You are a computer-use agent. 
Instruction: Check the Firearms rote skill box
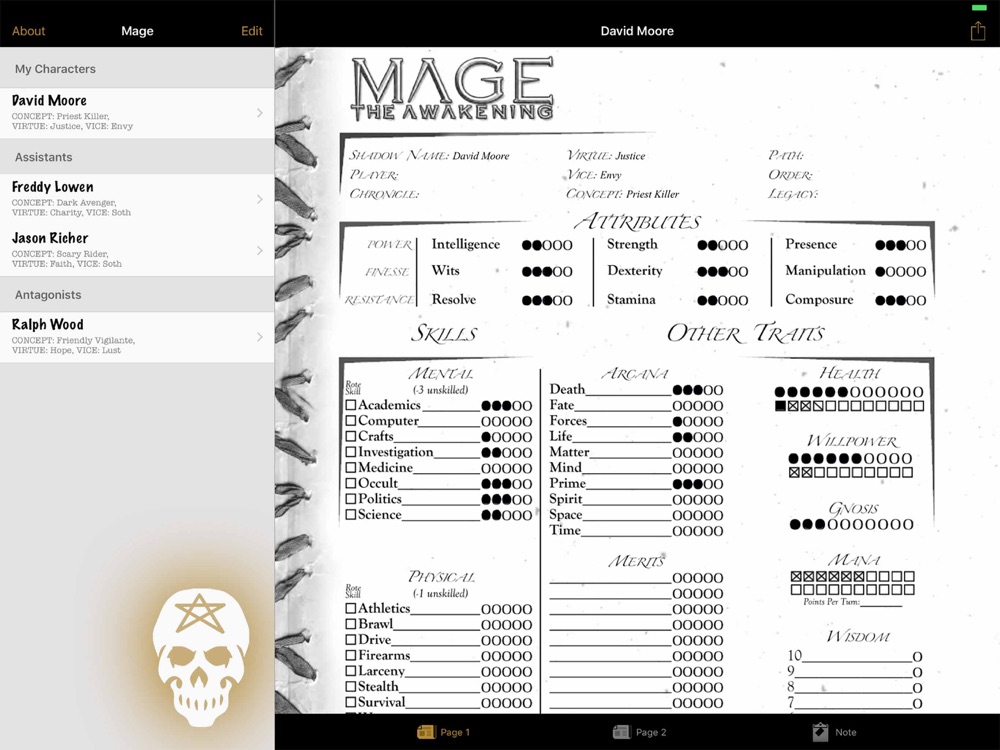pos(351,655)
